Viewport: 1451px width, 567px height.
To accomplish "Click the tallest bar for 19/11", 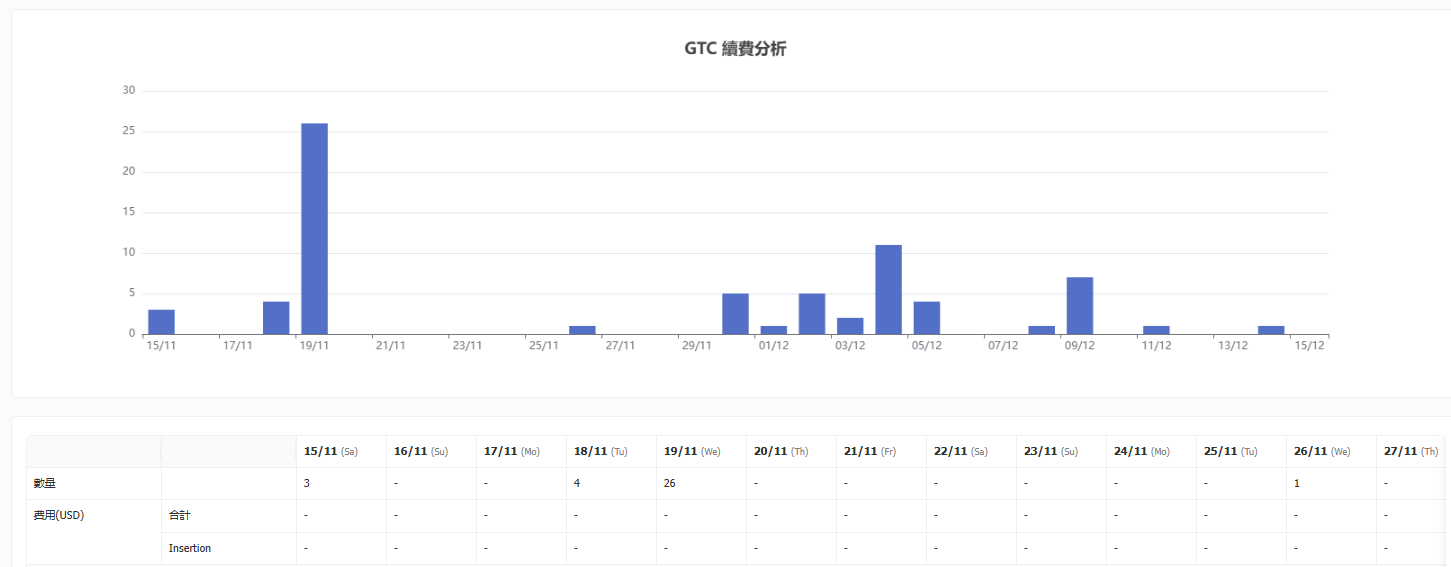I will pyautogui.click(x=314, y=228).
